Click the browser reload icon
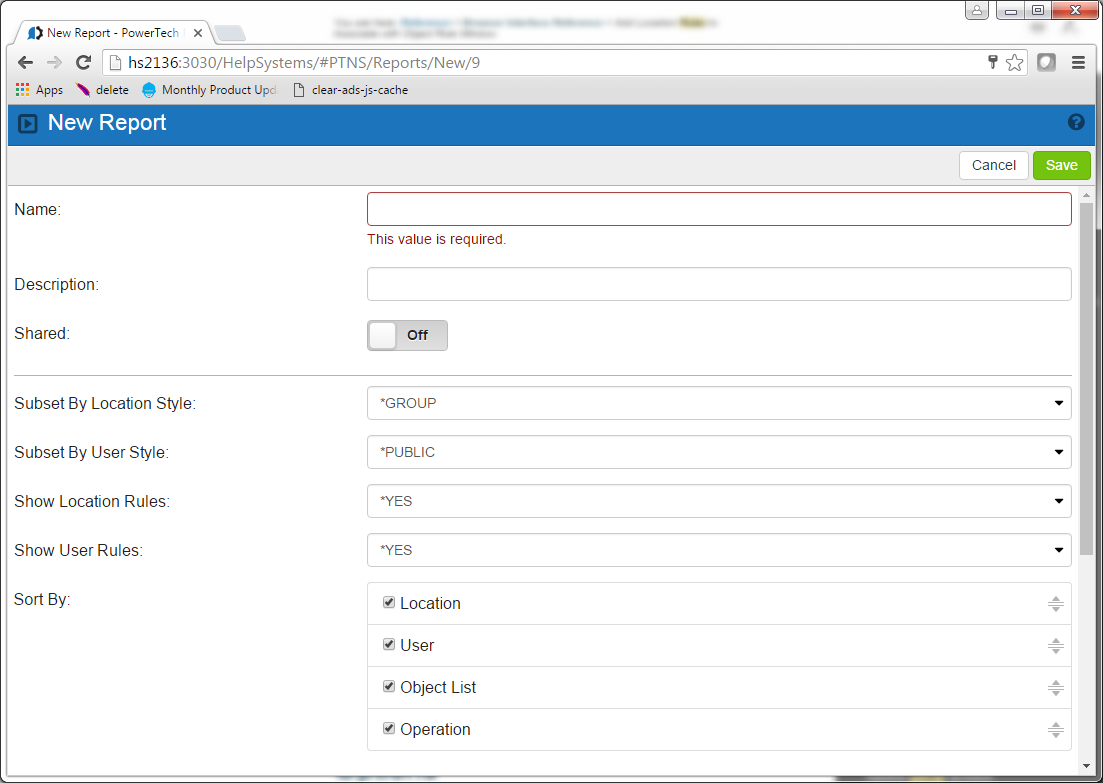 (84, 63)
